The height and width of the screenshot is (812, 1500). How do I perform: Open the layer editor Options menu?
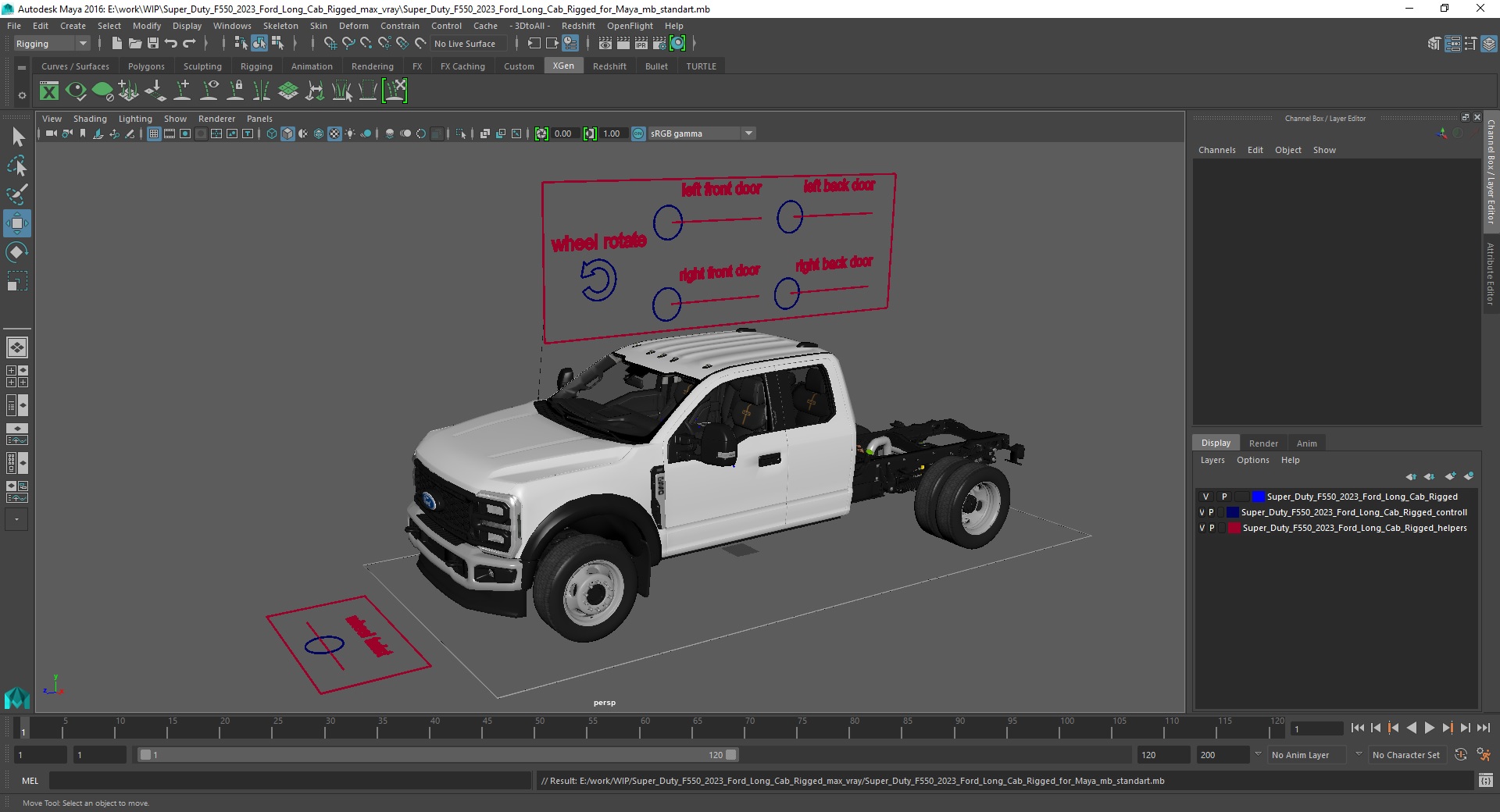(1252, 461)
